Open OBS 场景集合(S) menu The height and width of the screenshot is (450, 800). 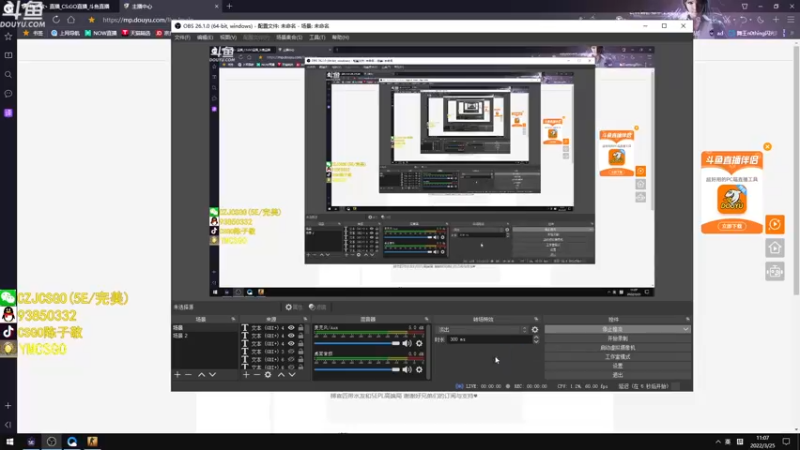(289, 37)
